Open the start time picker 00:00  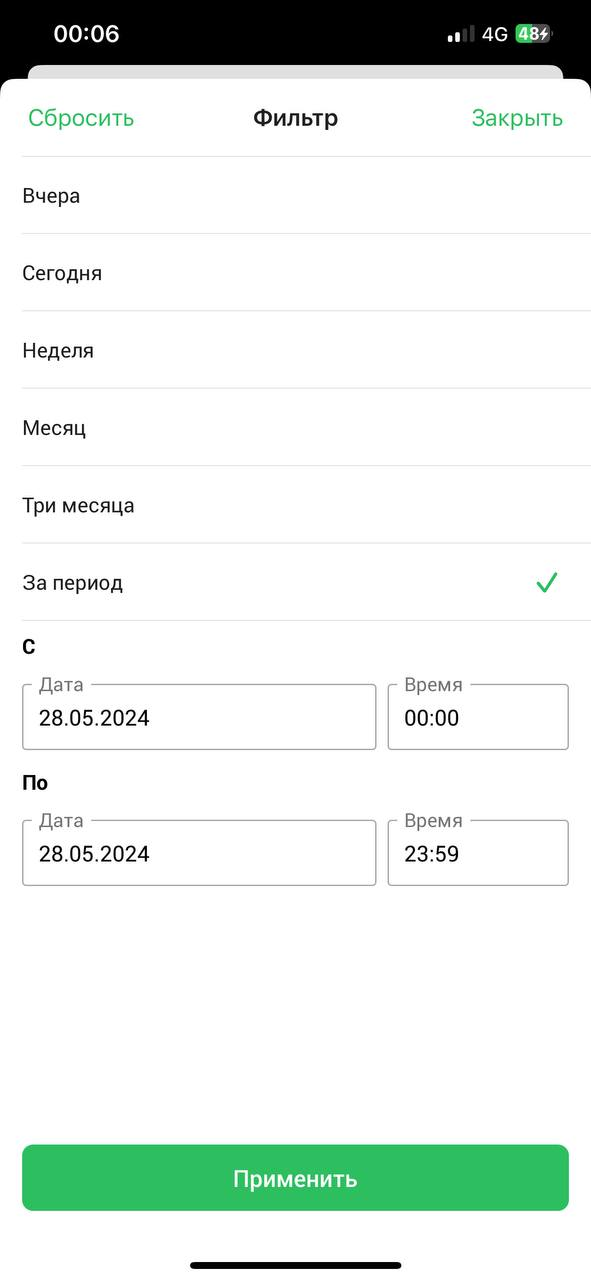pos(478,717)
